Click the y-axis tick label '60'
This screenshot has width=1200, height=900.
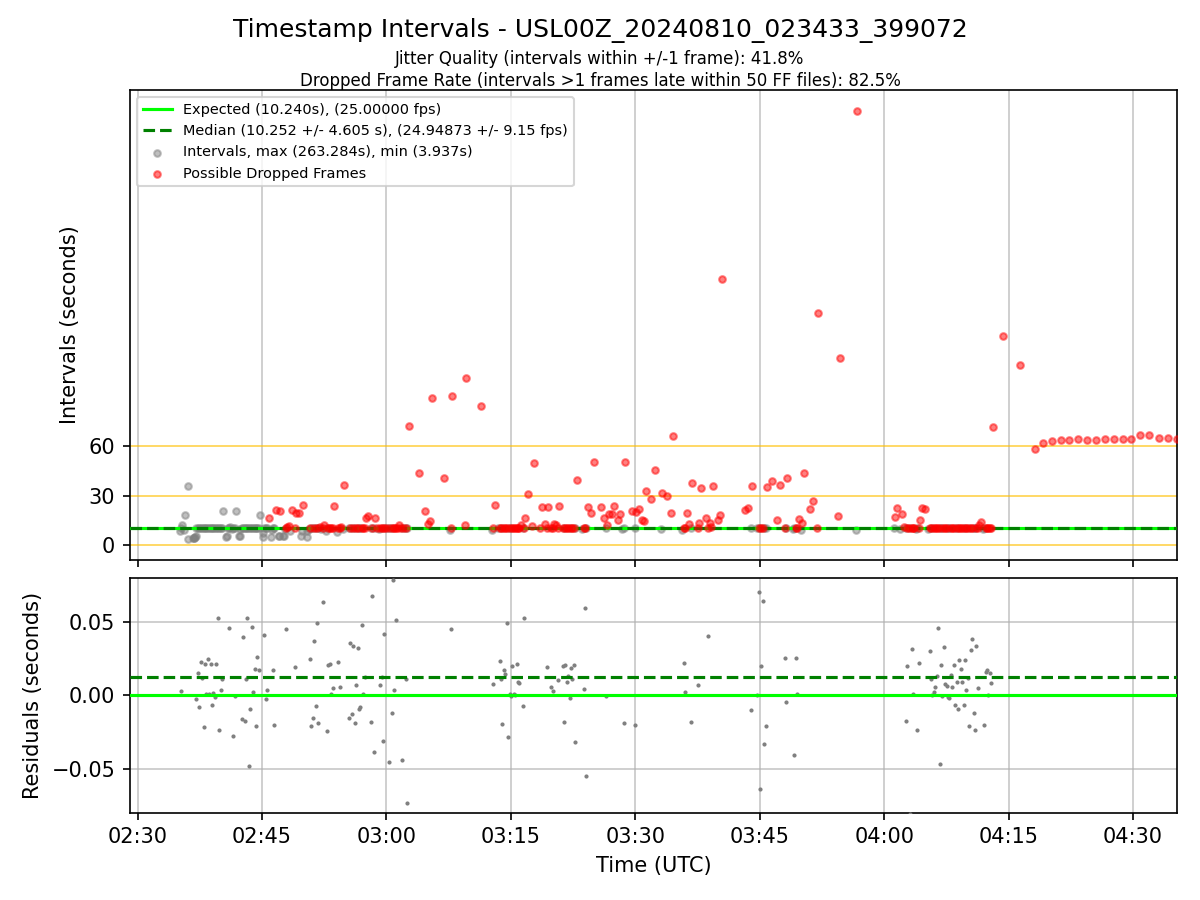coord(104,447)
